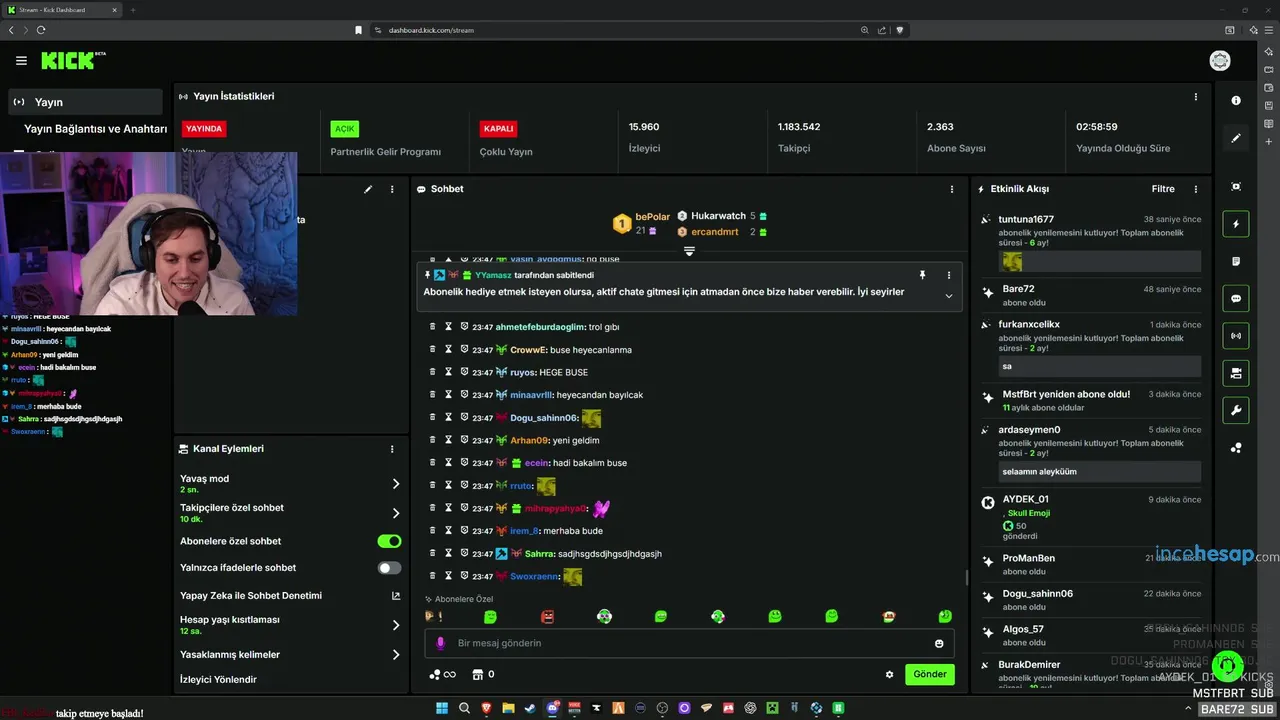Viewport: 1280px width, 720px height.
Task: Open the stream preview panel three-dot menu
Action: pyautogui.click(x=392, y=189)
